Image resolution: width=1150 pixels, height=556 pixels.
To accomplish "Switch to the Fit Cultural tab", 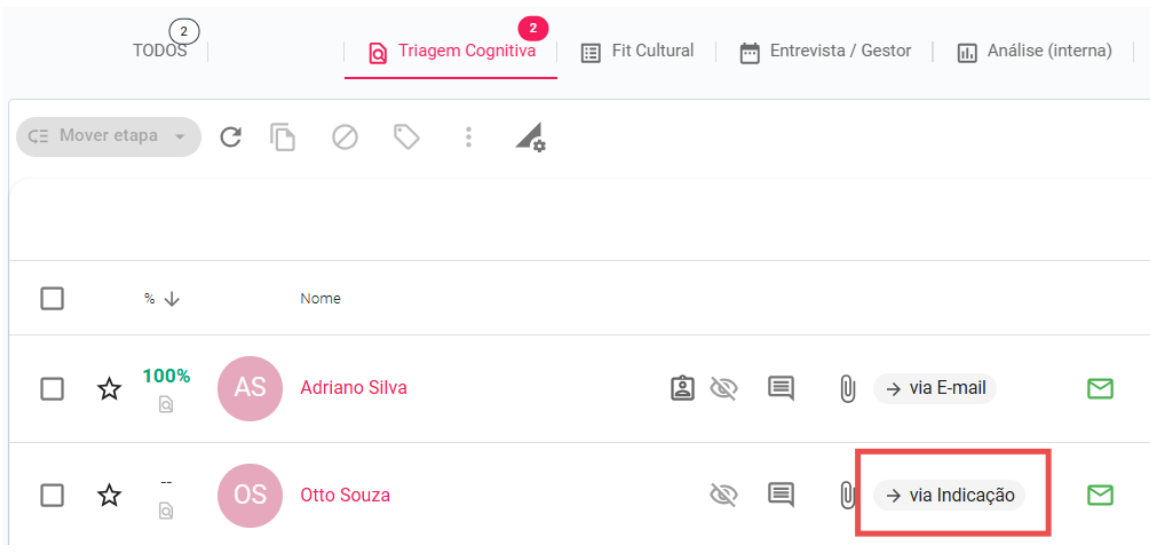I will point(637,51).
